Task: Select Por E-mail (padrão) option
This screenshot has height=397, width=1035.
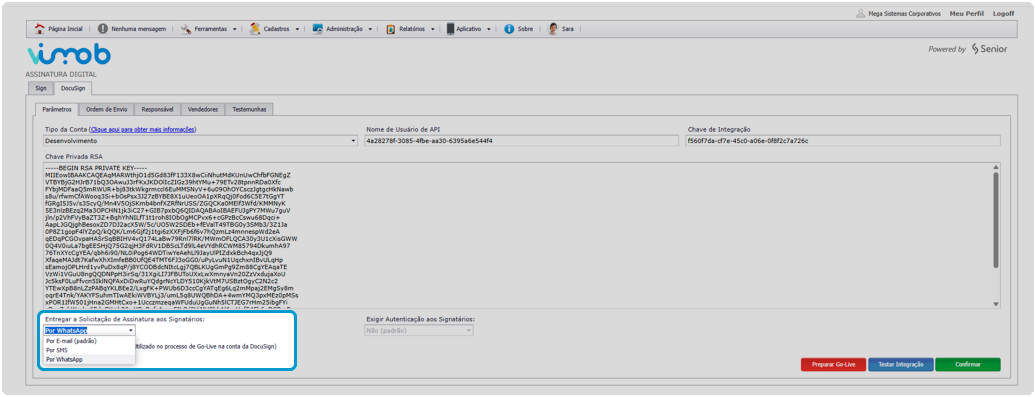Action: 90,341
